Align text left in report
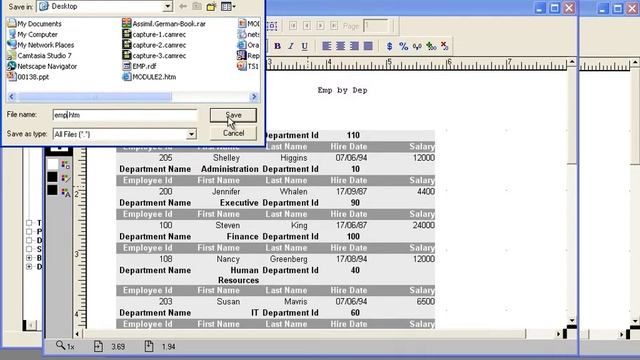 point(327,46)
